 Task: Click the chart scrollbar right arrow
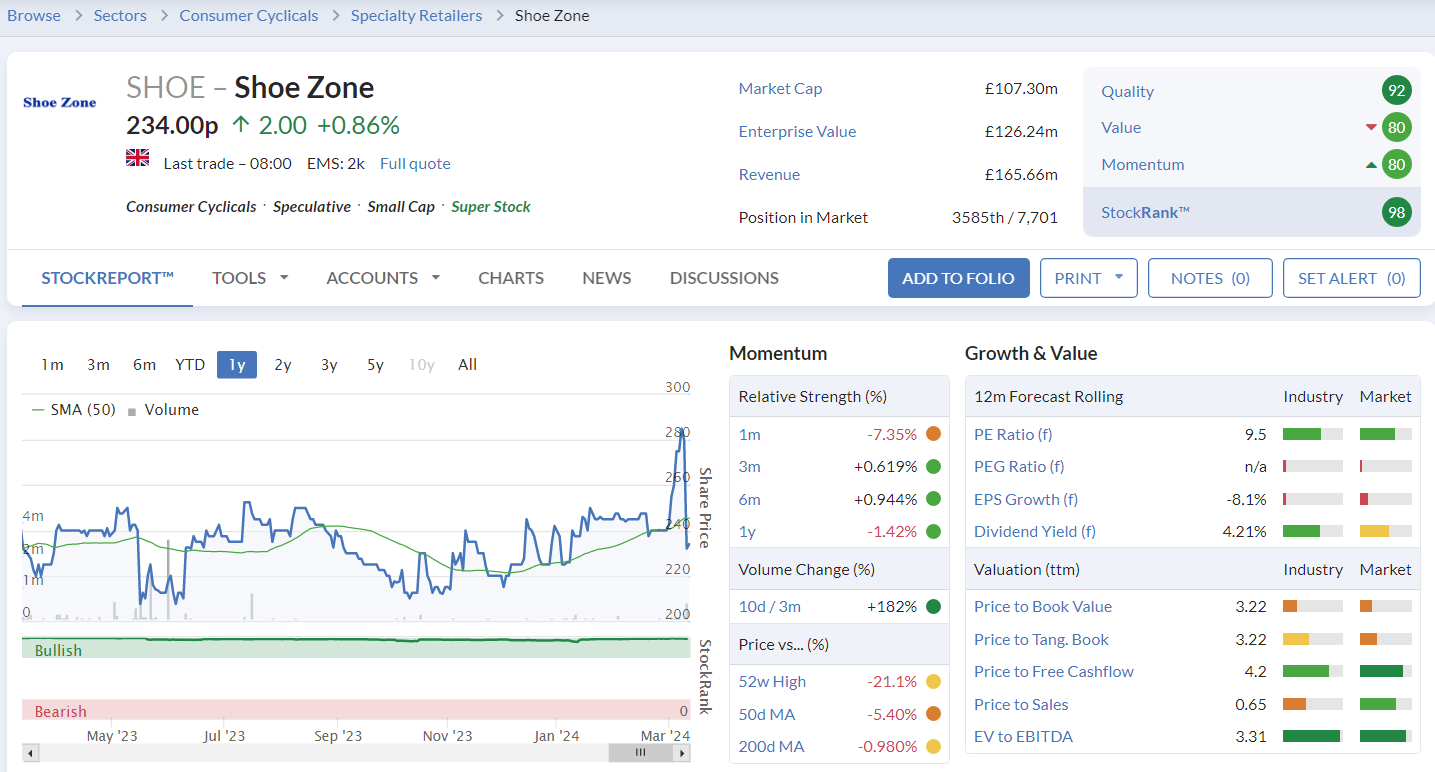pyautogui.click(x=682, y=752)
